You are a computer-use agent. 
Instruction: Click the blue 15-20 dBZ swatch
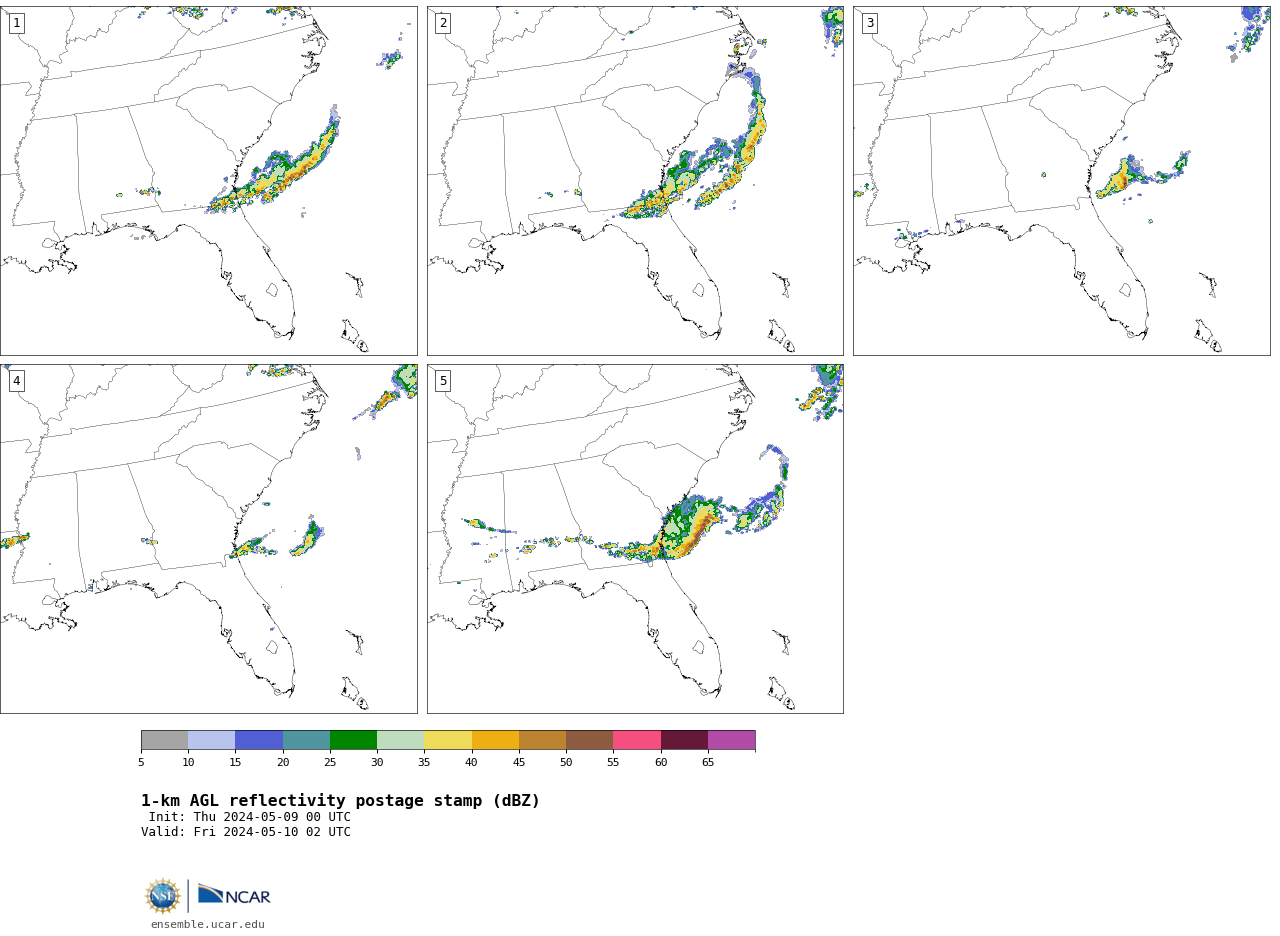tap(259, 740)
